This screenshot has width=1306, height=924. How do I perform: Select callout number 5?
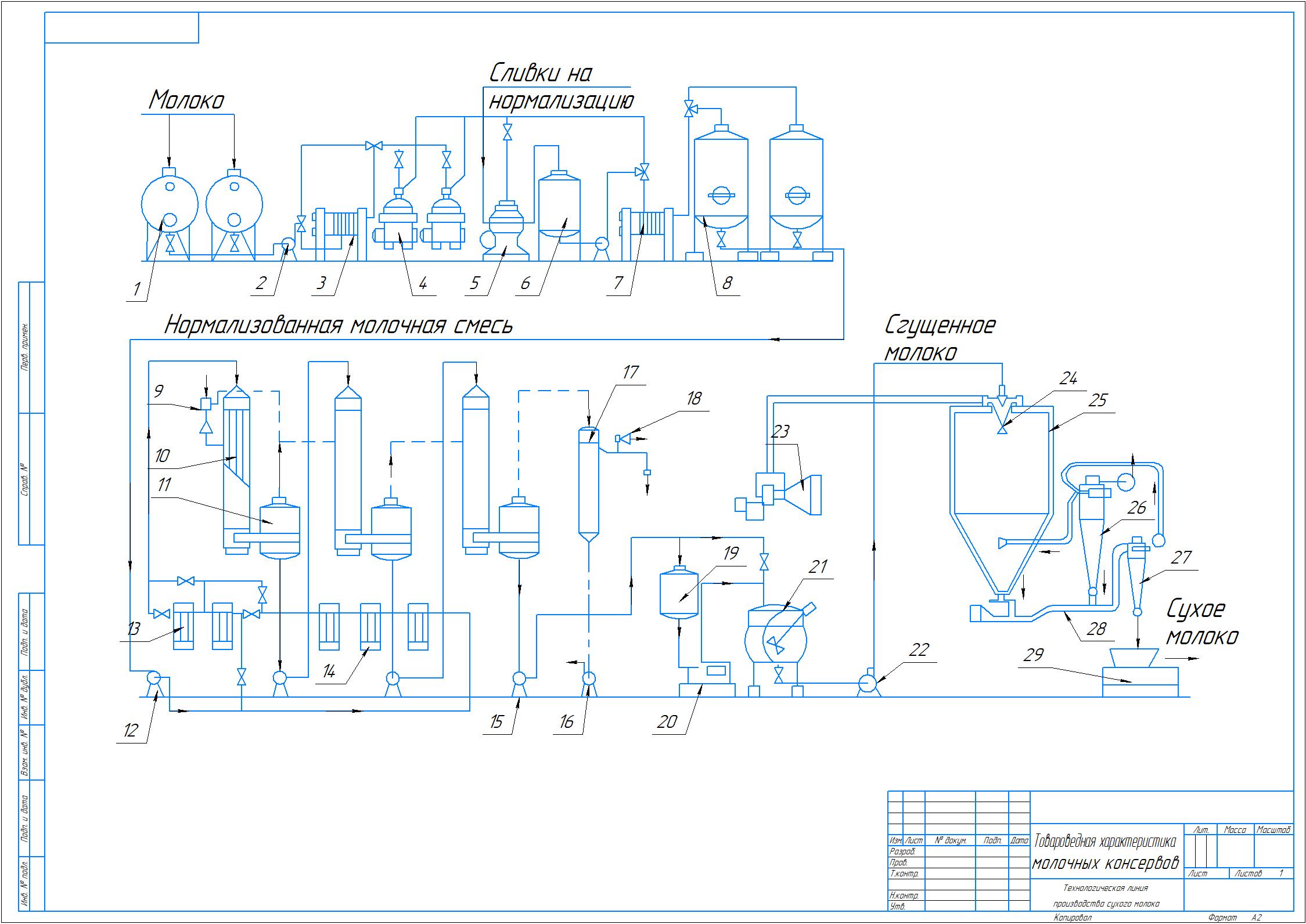474,283
